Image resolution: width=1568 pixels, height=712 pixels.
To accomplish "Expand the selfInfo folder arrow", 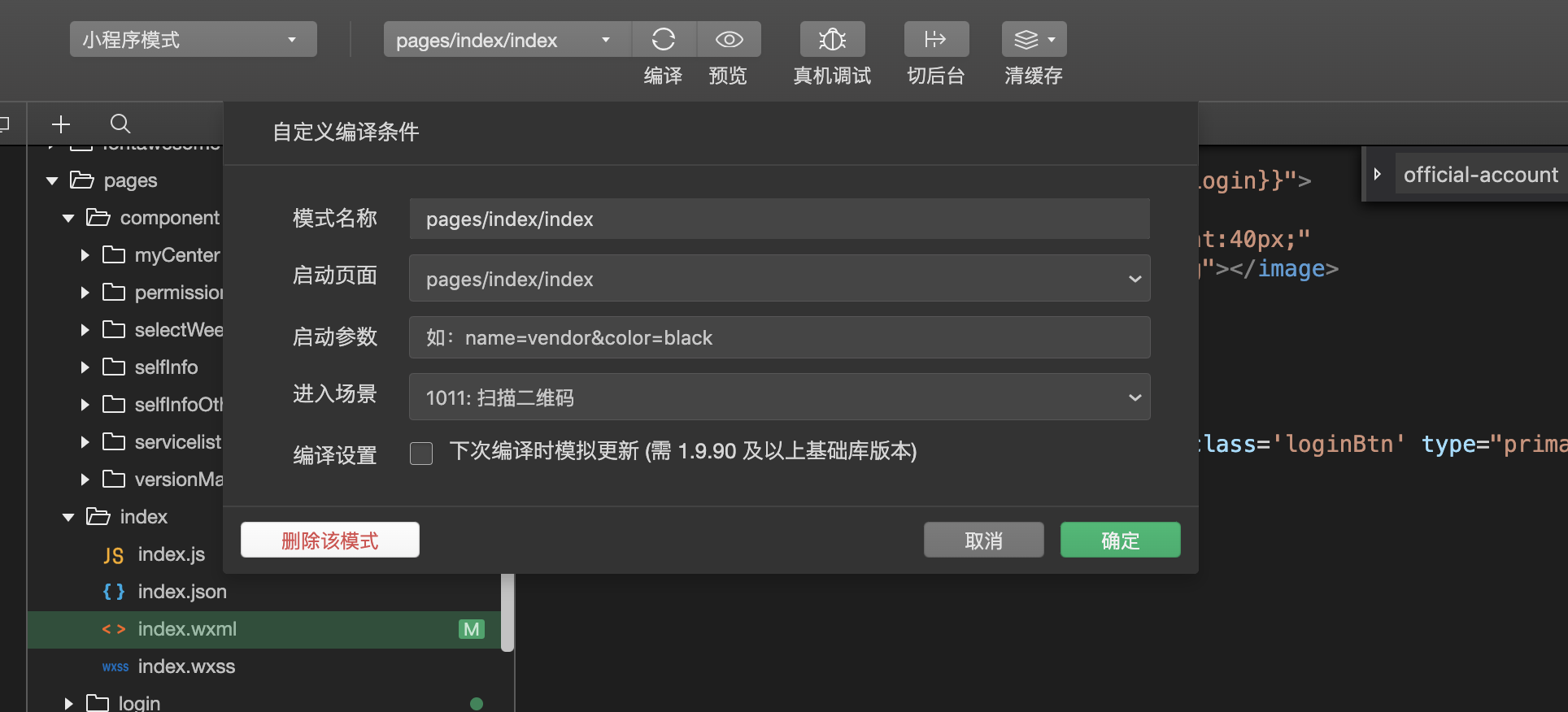I will tap(85, 367).
